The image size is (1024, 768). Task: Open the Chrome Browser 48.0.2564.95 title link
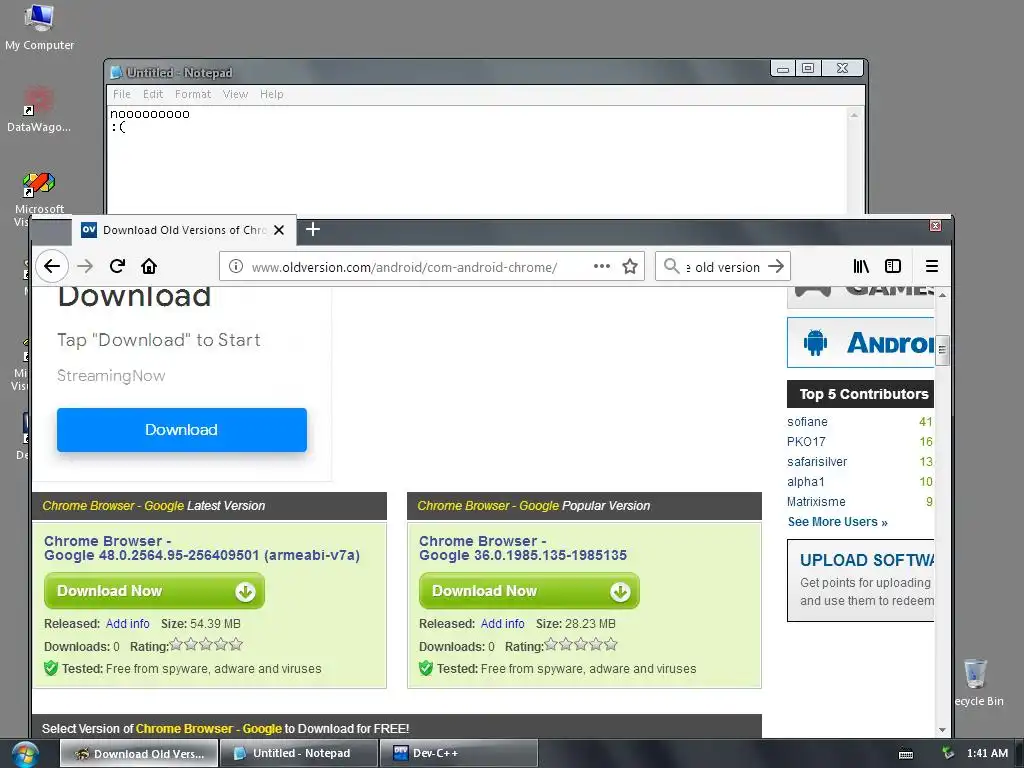pyautogui.click(x=202, y=548)
